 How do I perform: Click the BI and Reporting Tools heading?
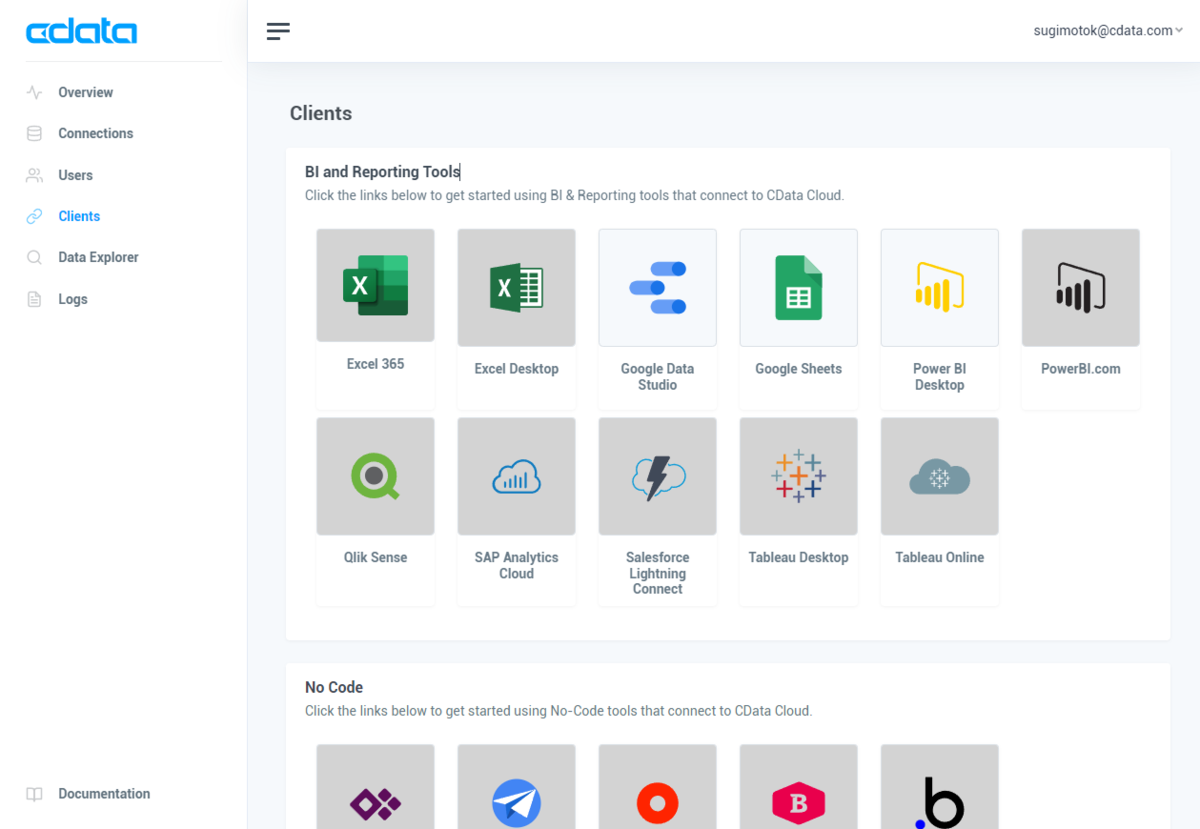pos(382,172)
